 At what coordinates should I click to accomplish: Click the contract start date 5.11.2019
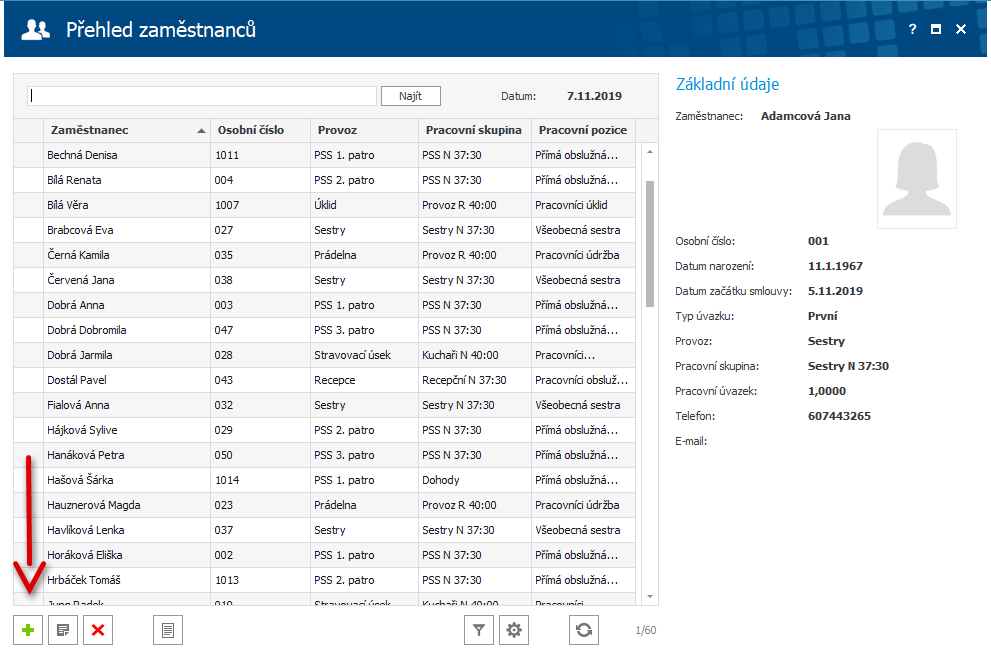(835, 291)
